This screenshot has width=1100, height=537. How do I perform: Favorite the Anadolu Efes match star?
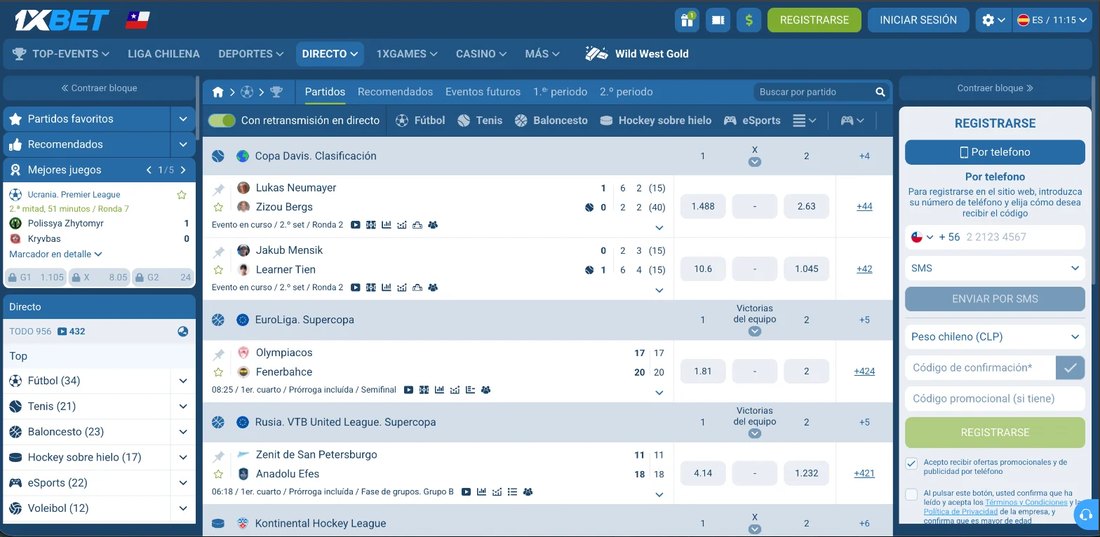tap(218, 474)
